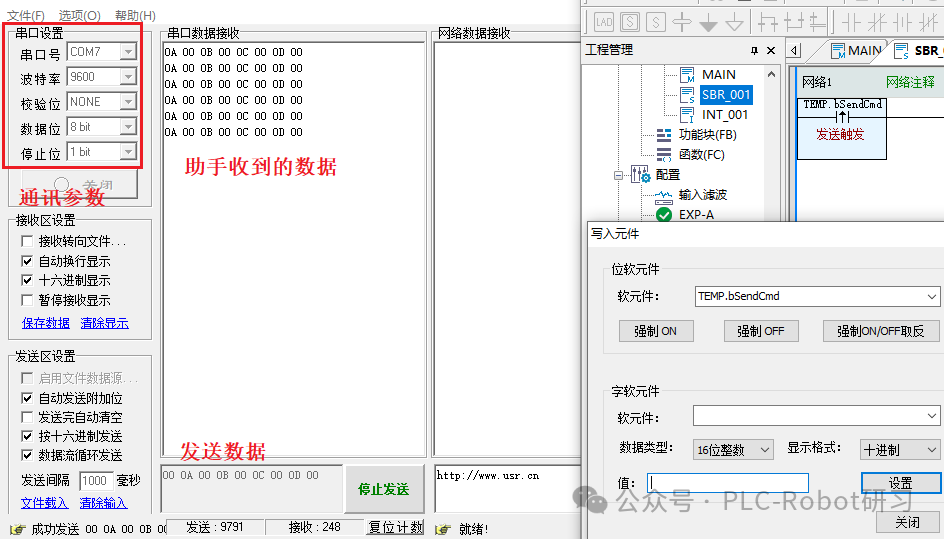Click the INT_001 interrupt icon in tree
This screenshot has width=944, height=539.
pos(687,114)
